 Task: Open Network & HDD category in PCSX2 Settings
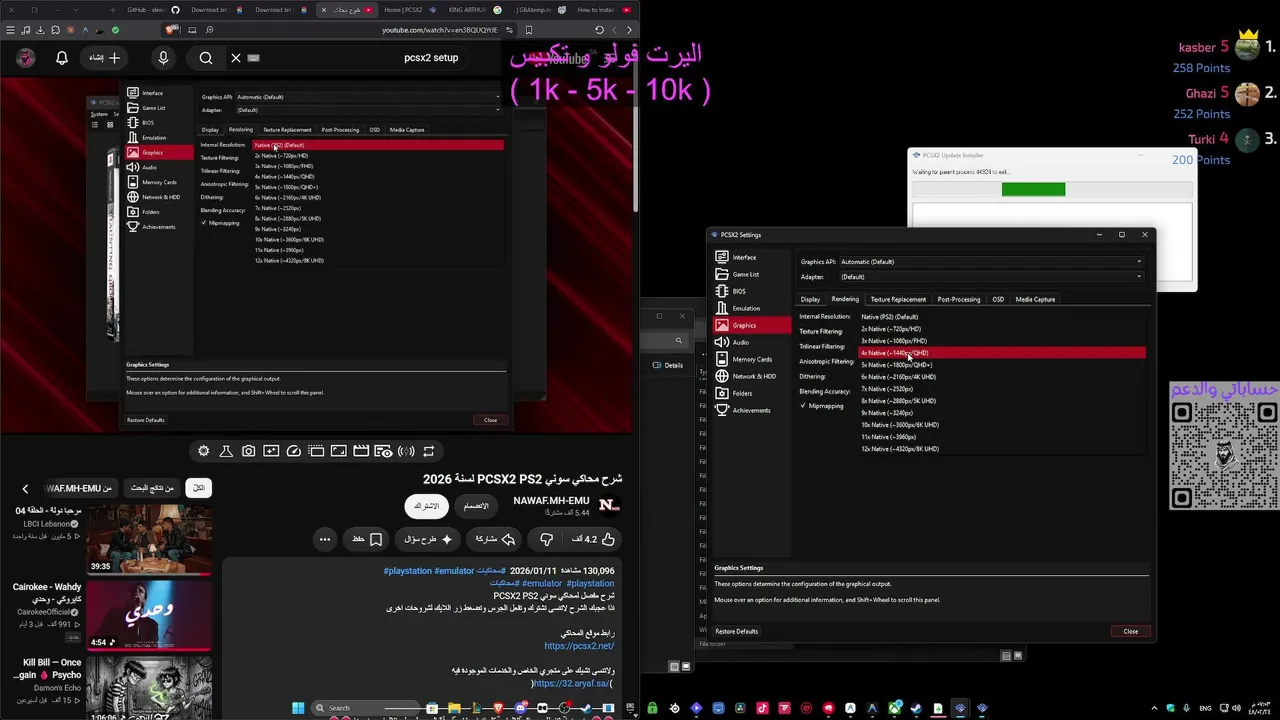point(752,376)
